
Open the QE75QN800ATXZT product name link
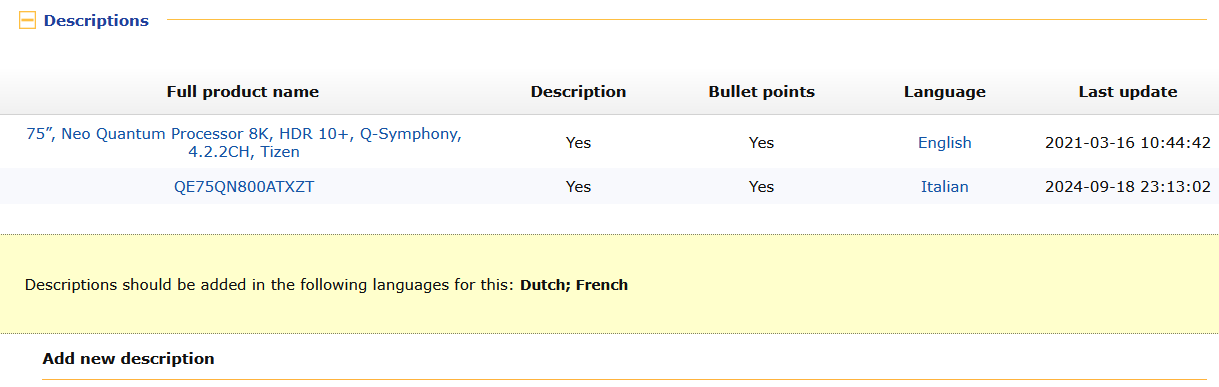[243, 187]
